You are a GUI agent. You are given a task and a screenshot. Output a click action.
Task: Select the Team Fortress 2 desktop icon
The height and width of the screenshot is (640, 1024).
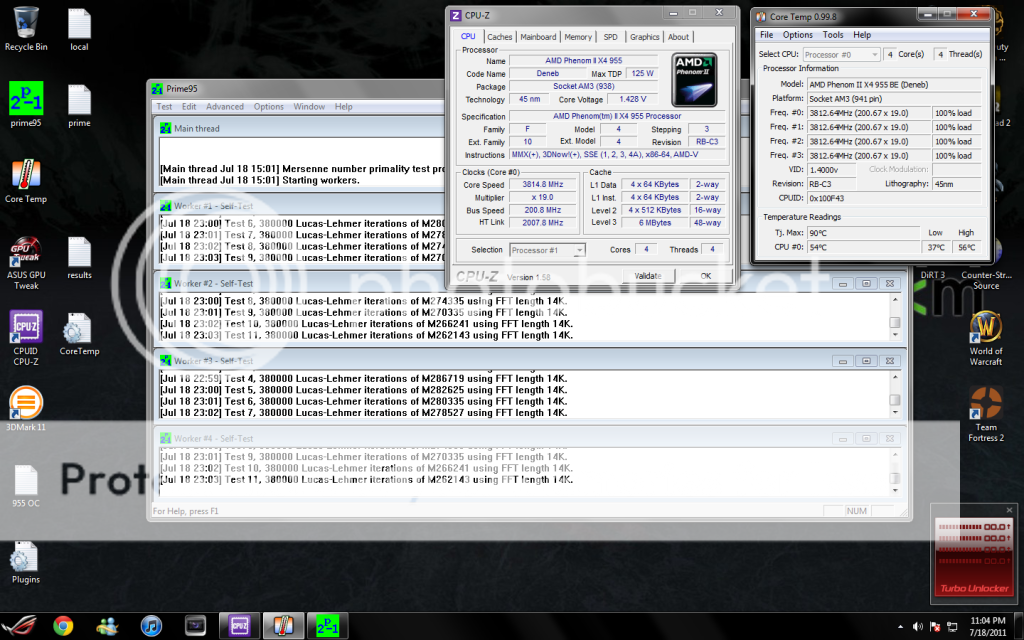coord(985,414)
